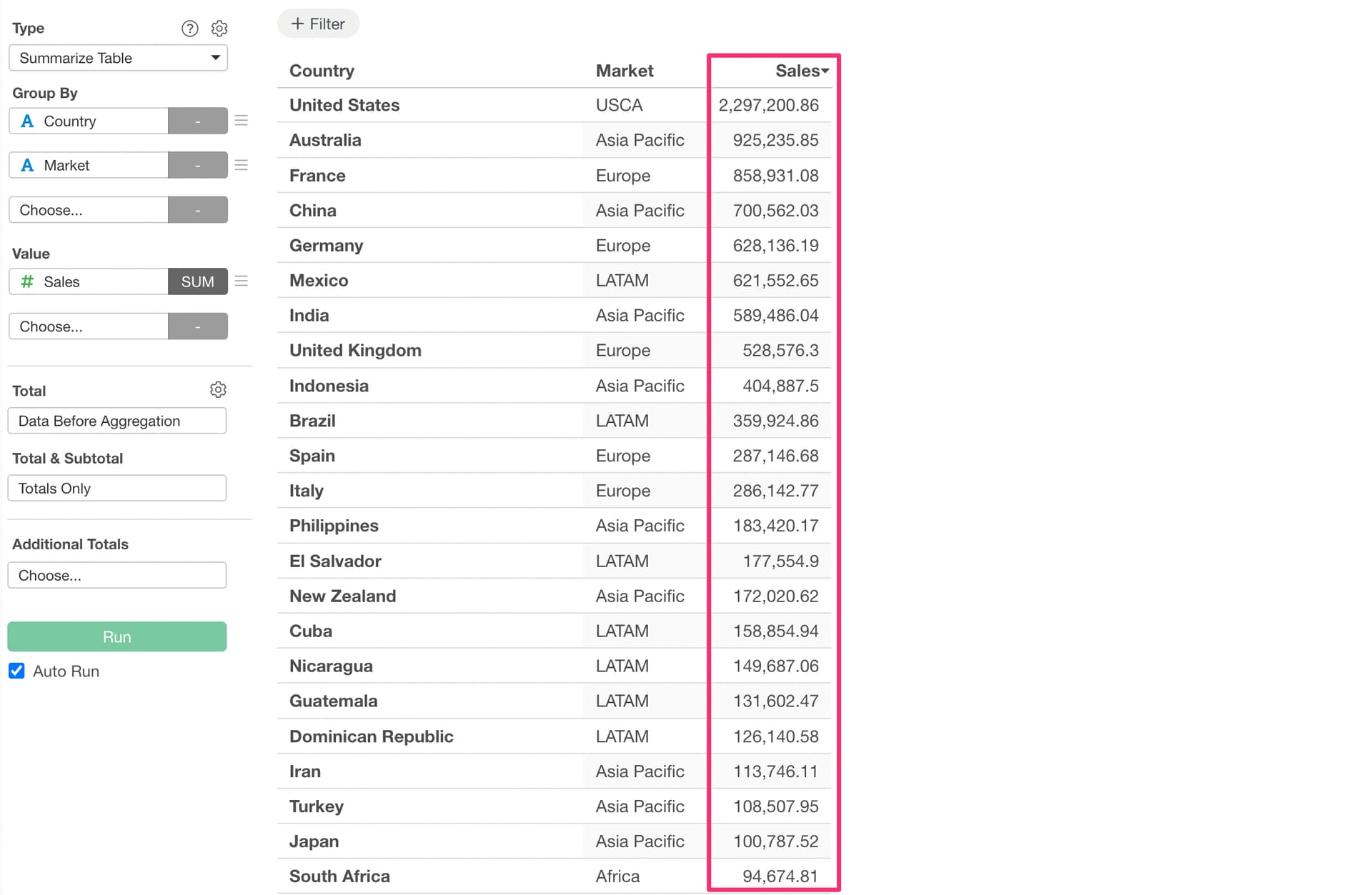Open the Totals Only dropdown
The image size is (1372, 895).
coord(117,489)
